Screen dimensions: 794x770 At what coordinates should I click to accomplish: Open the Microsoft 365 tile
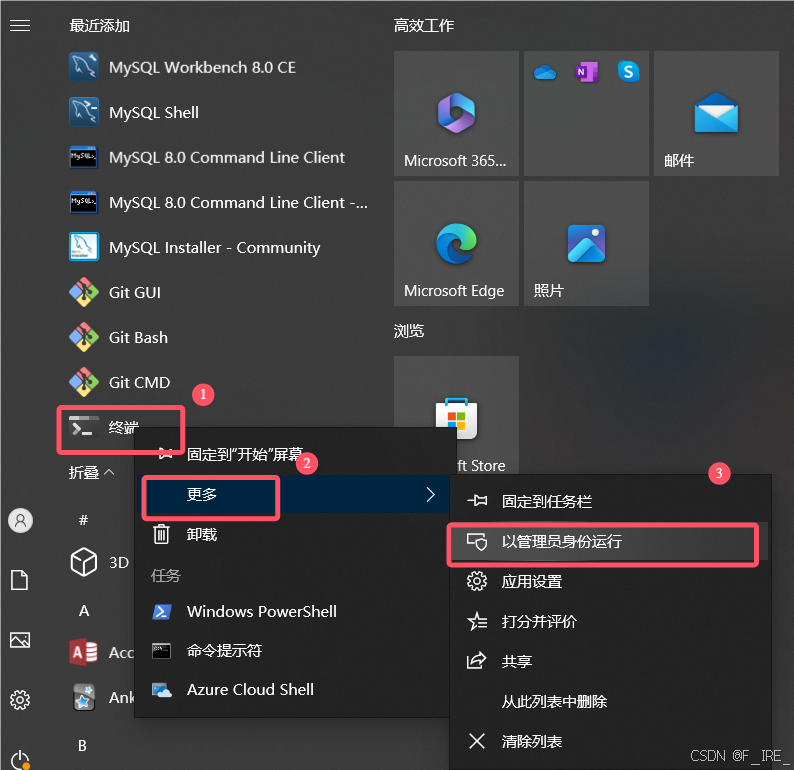click(x=456, y=113)
